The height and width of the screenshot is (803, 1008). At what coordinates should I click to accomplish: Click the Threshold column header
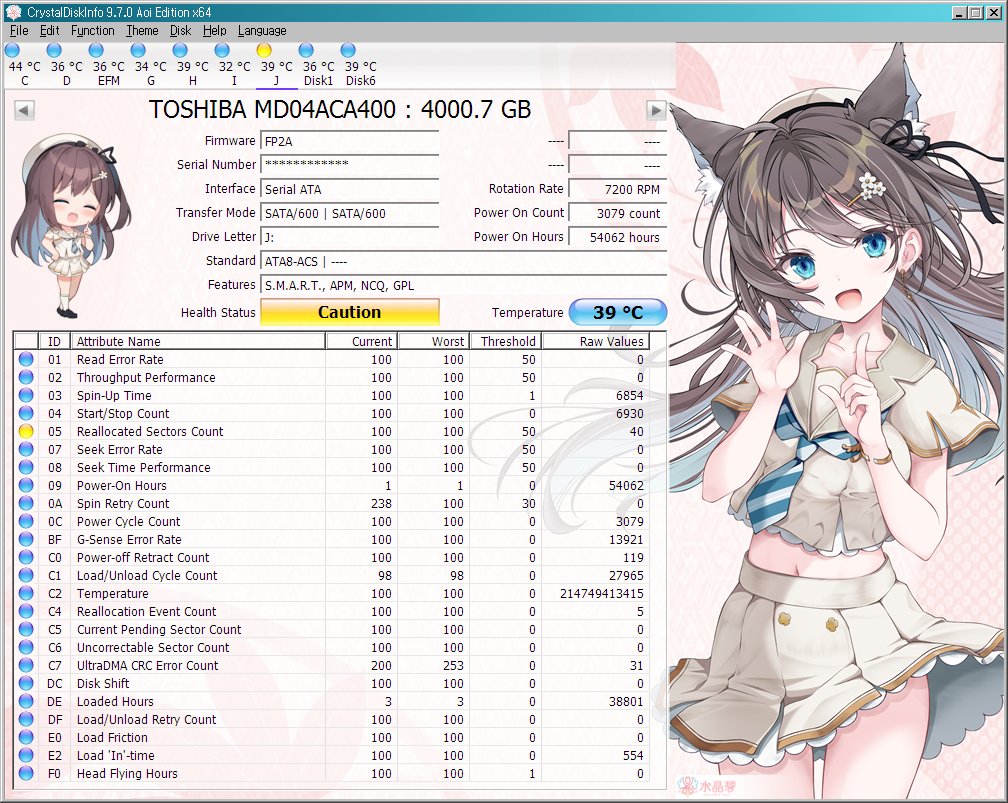coord(506,341)
